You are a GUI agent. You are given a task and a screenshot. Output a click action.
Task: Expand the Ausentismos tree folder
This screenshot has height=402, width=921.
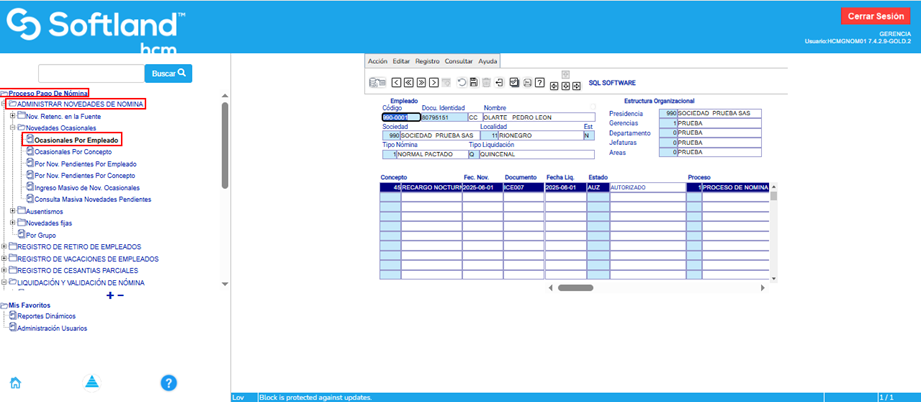12,211
